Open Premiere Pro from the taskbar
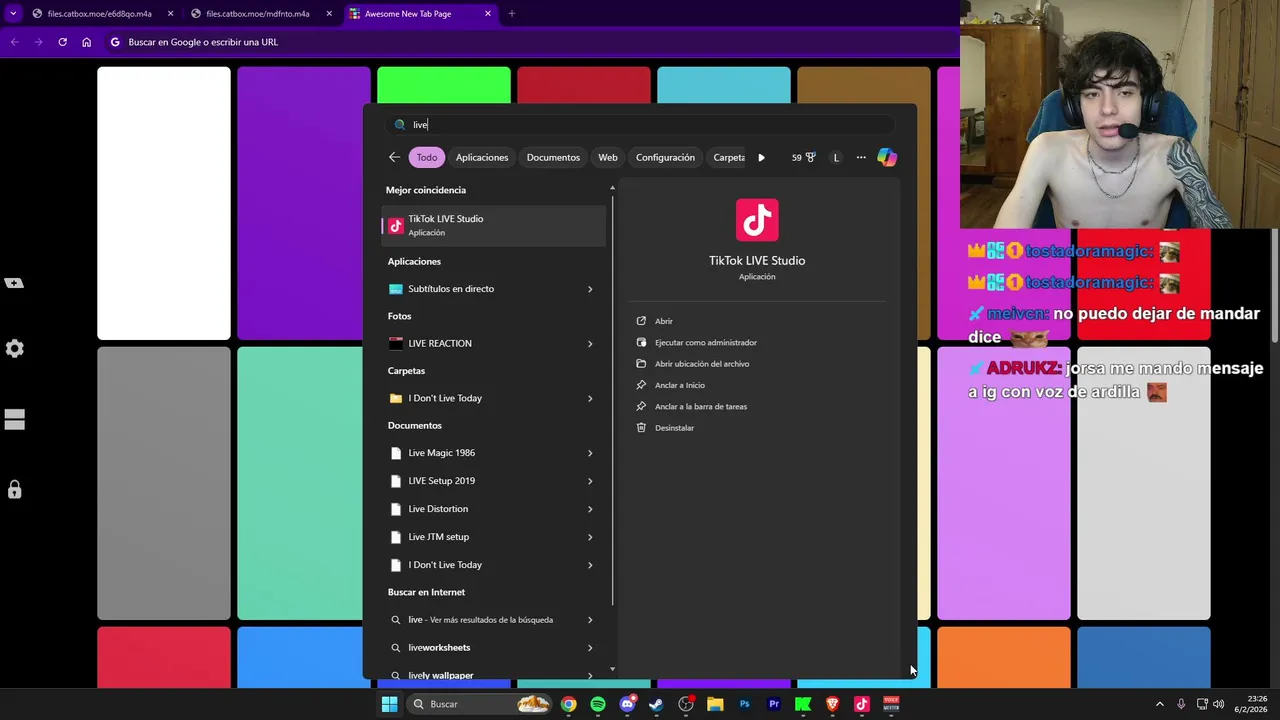Viewport: 1280px width, 720px height. [x=774, y=704]
